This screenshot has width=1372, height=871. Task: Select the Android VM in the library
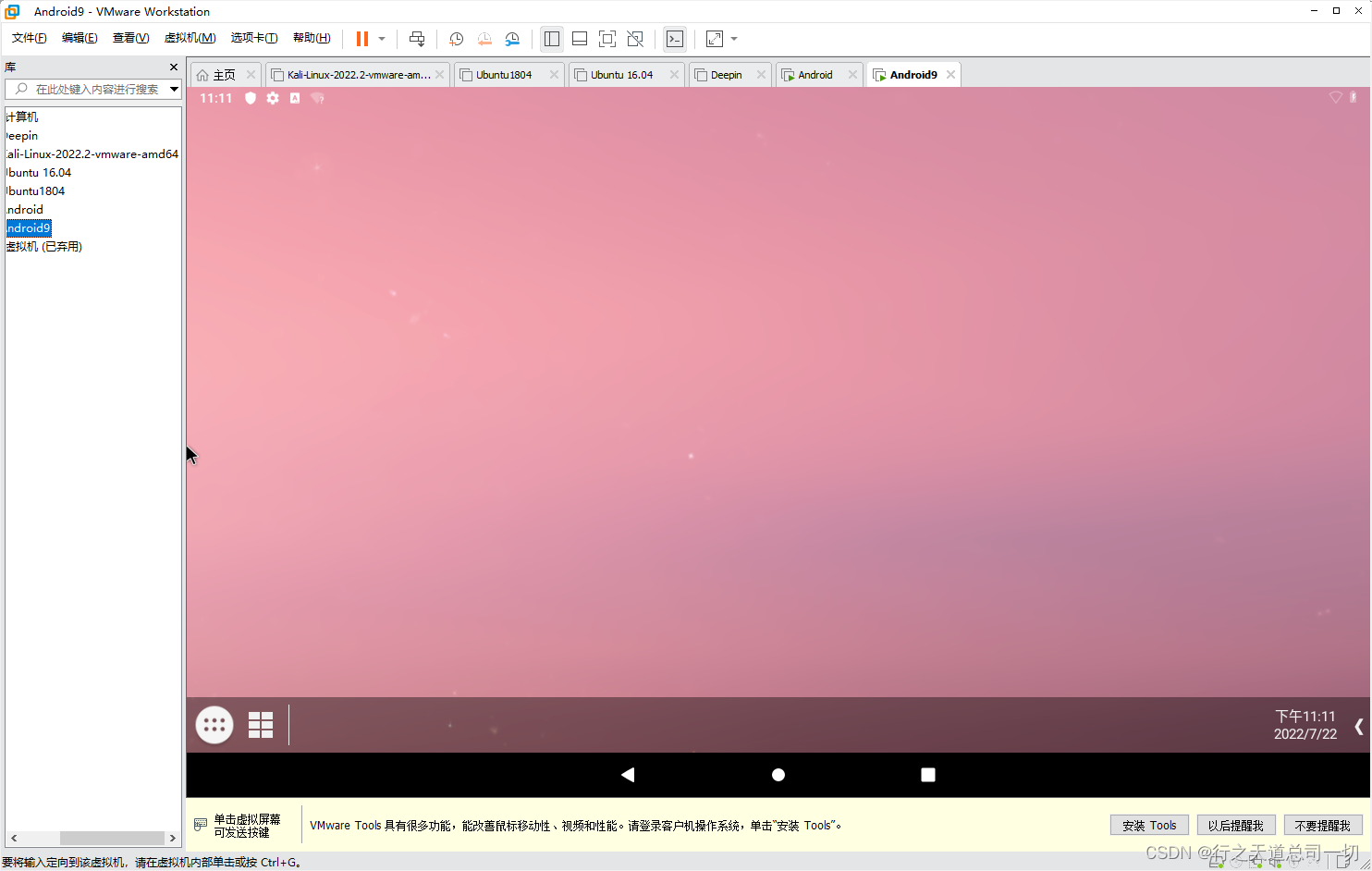pyautogui.click(x=25, y=210)
